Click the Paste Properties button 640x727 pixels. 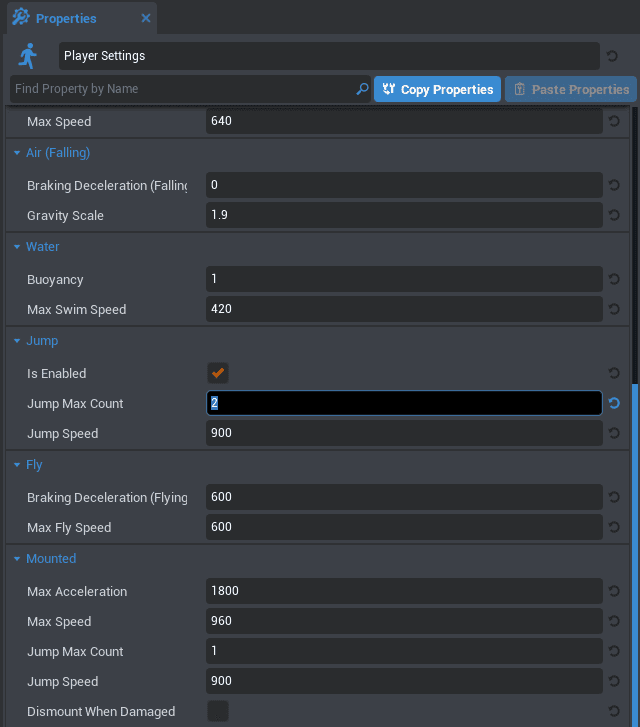[570, 89]
